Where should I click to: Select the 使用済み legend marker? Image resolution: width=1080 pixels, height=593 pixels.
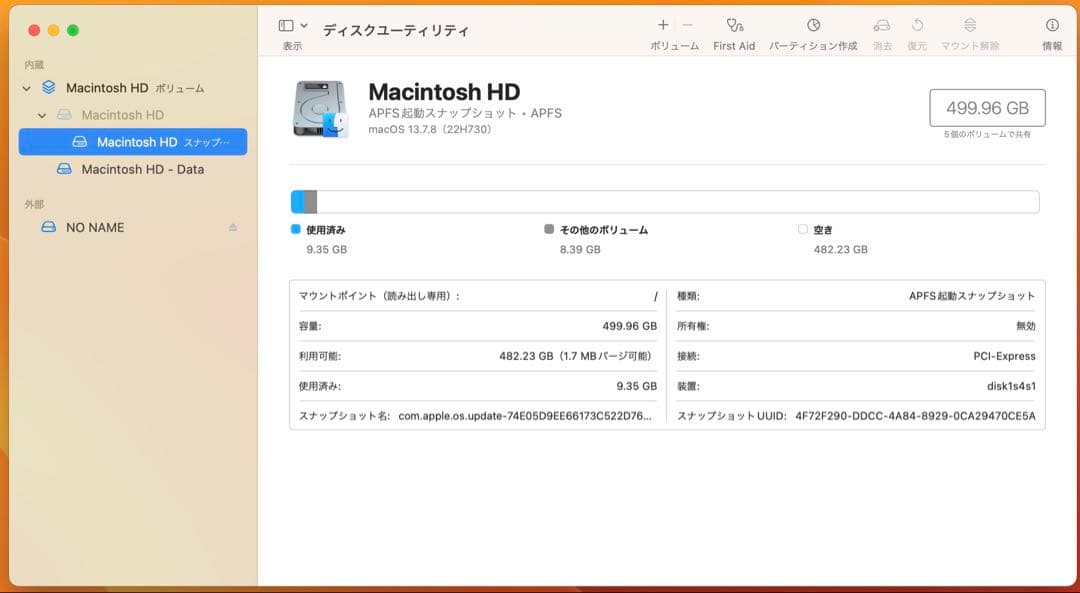pyautogui.click(x=295, y=229)
